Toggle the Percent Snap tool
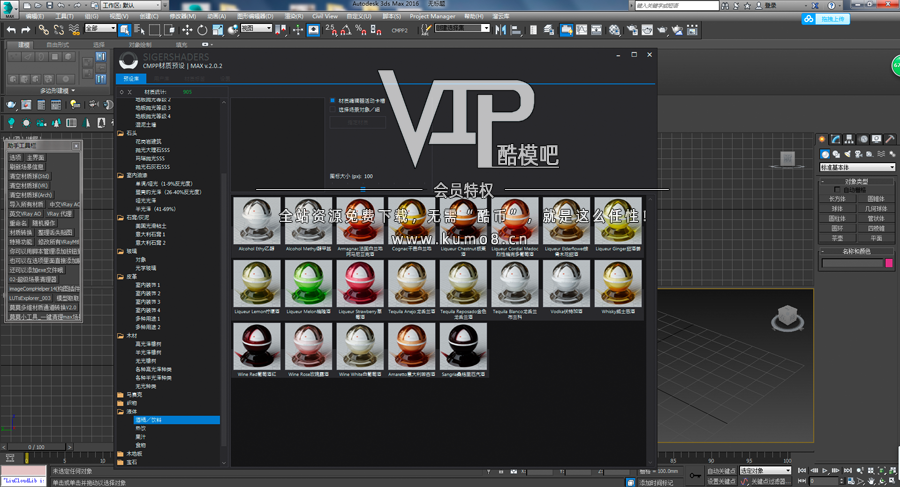This screenshot has width=900, height=487. 361,30
